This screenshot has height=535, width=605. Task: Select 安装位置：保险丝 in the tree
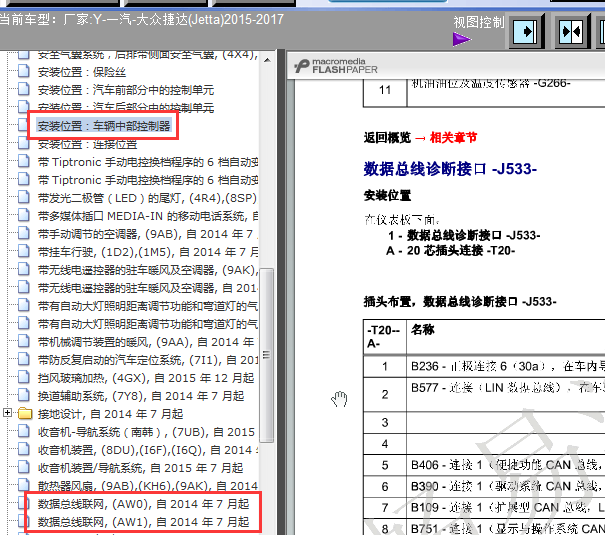82,72
